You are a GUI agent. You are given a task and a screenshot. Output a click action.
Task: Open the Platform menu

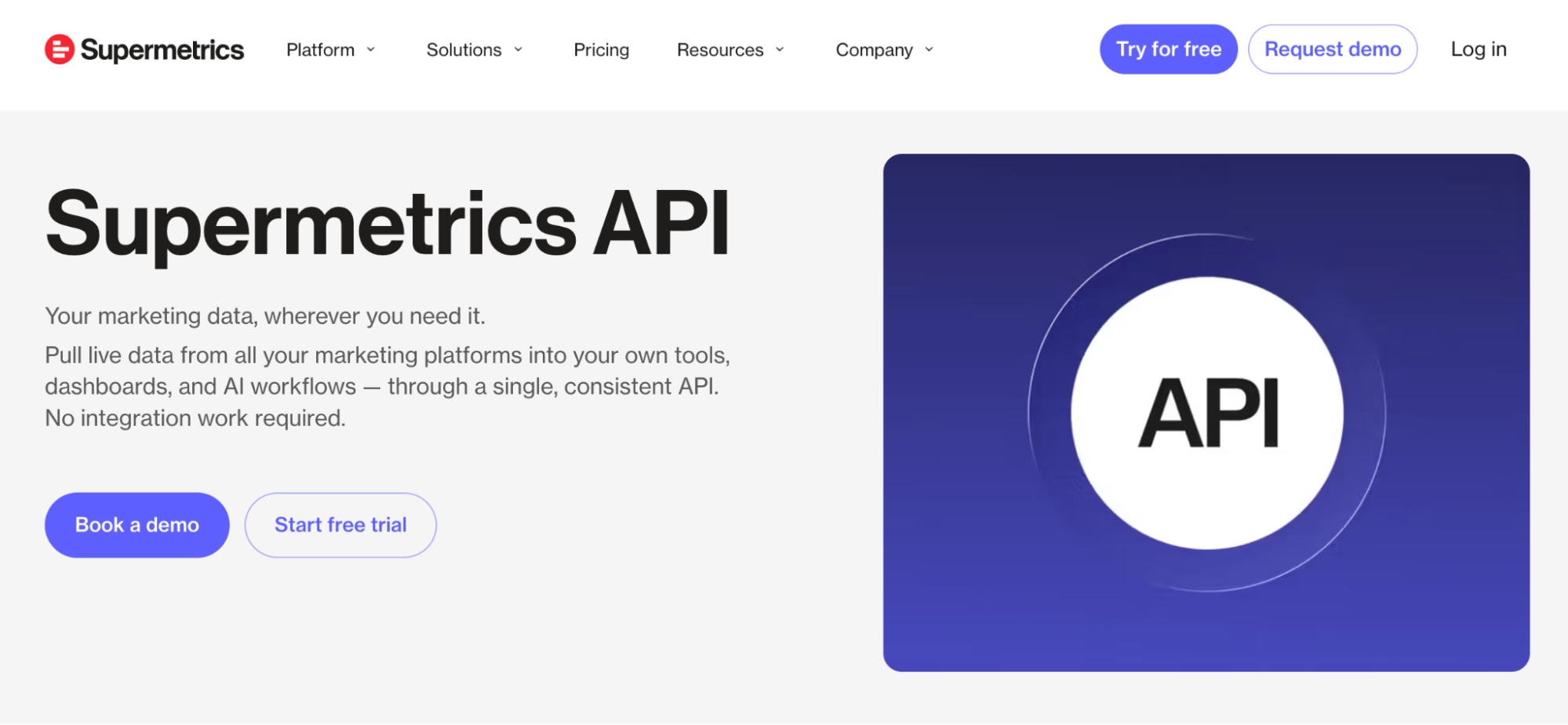coord(320,49)
